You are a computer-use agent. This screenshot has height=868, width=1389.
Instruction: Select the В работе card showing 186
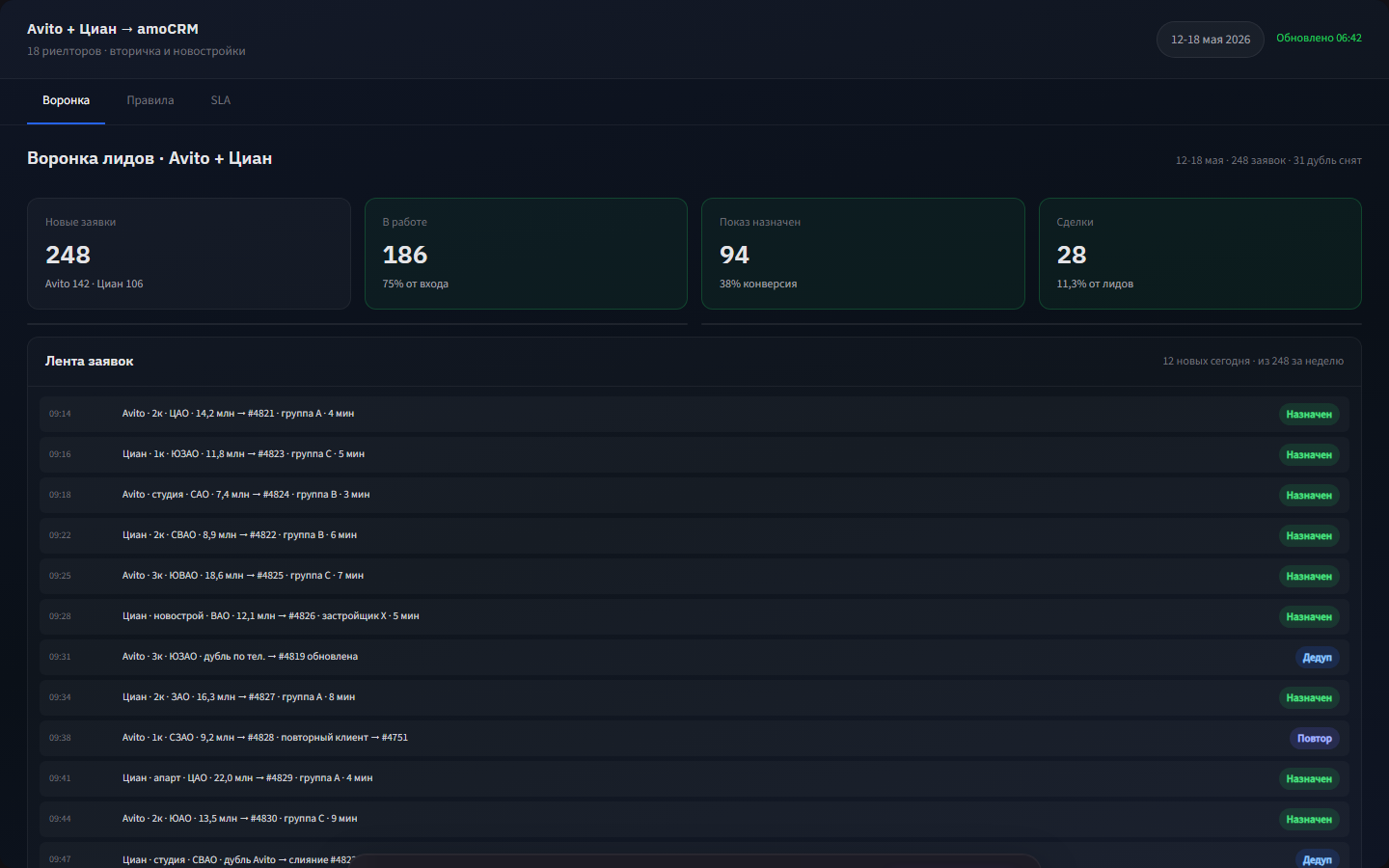[526, 254]
